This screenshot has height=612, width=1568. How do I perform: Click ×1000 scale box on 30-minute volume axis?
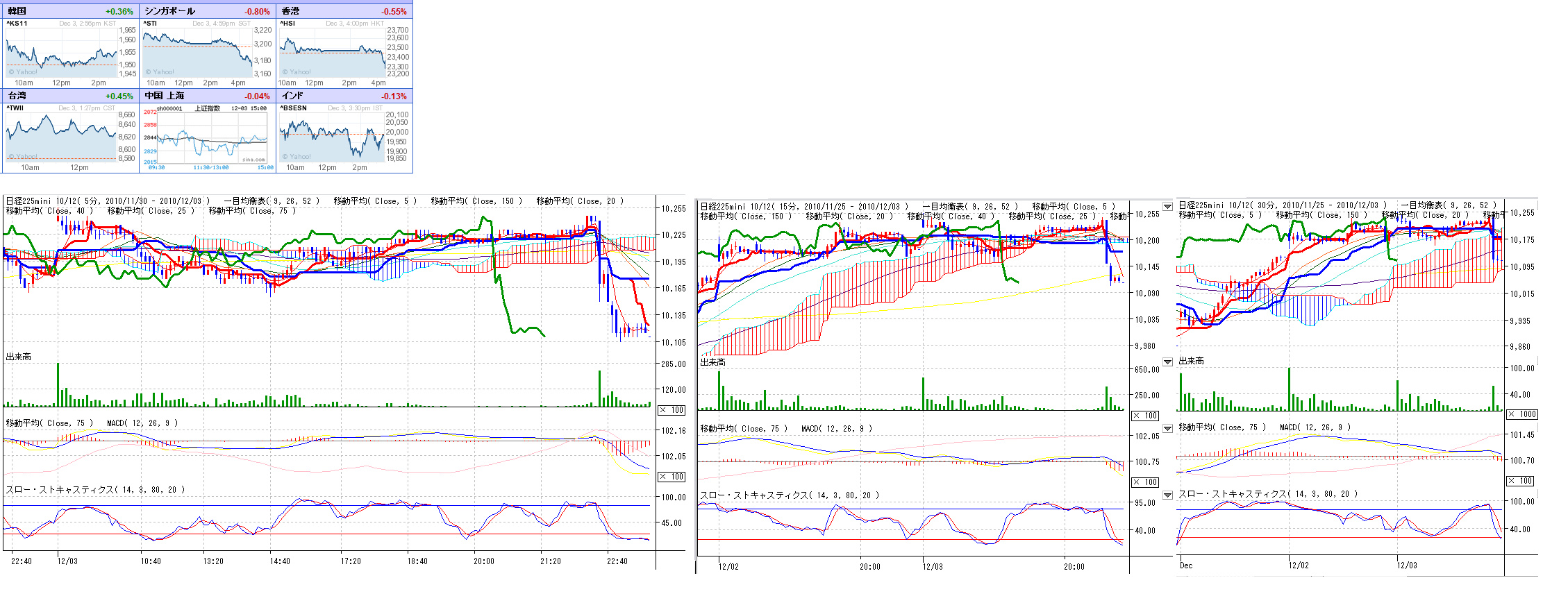(x=1521, y=414)
